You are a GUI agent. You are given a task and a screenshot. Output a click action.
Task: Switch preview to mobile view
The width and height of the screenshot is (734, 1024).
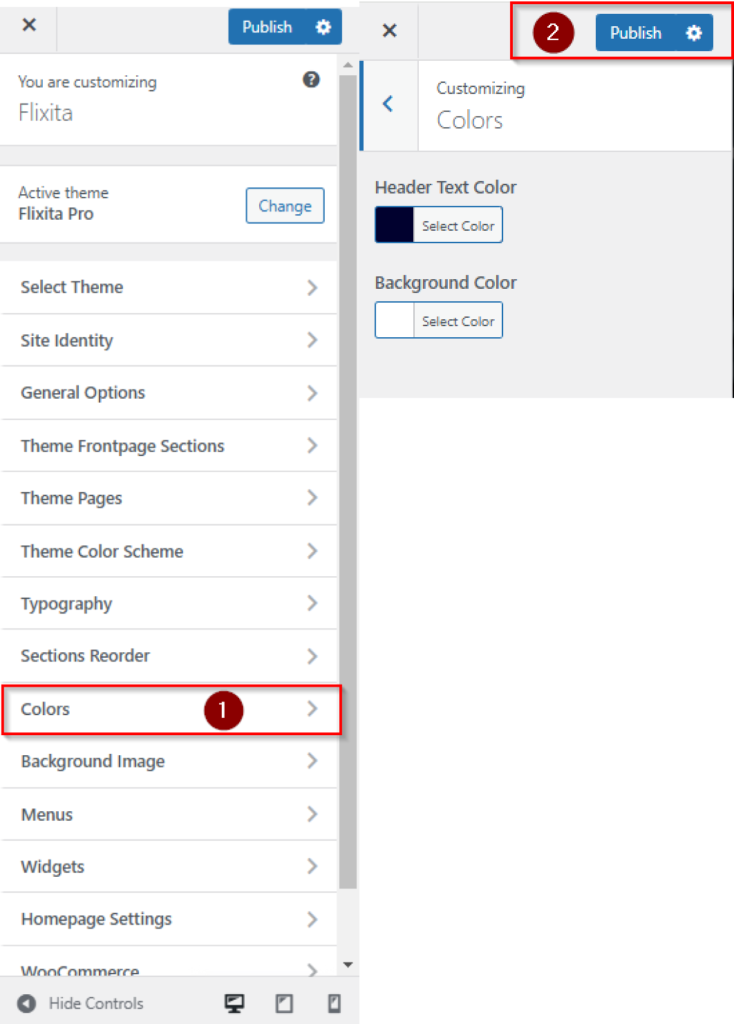pyautogui.click(x=334, y=1003)
